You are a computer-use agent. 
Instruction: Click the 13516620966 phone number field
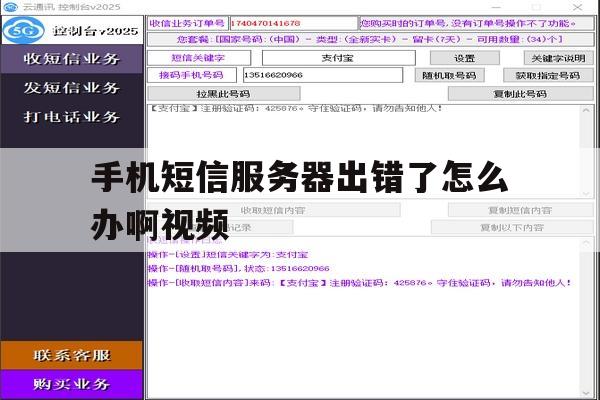pos(323,75)
